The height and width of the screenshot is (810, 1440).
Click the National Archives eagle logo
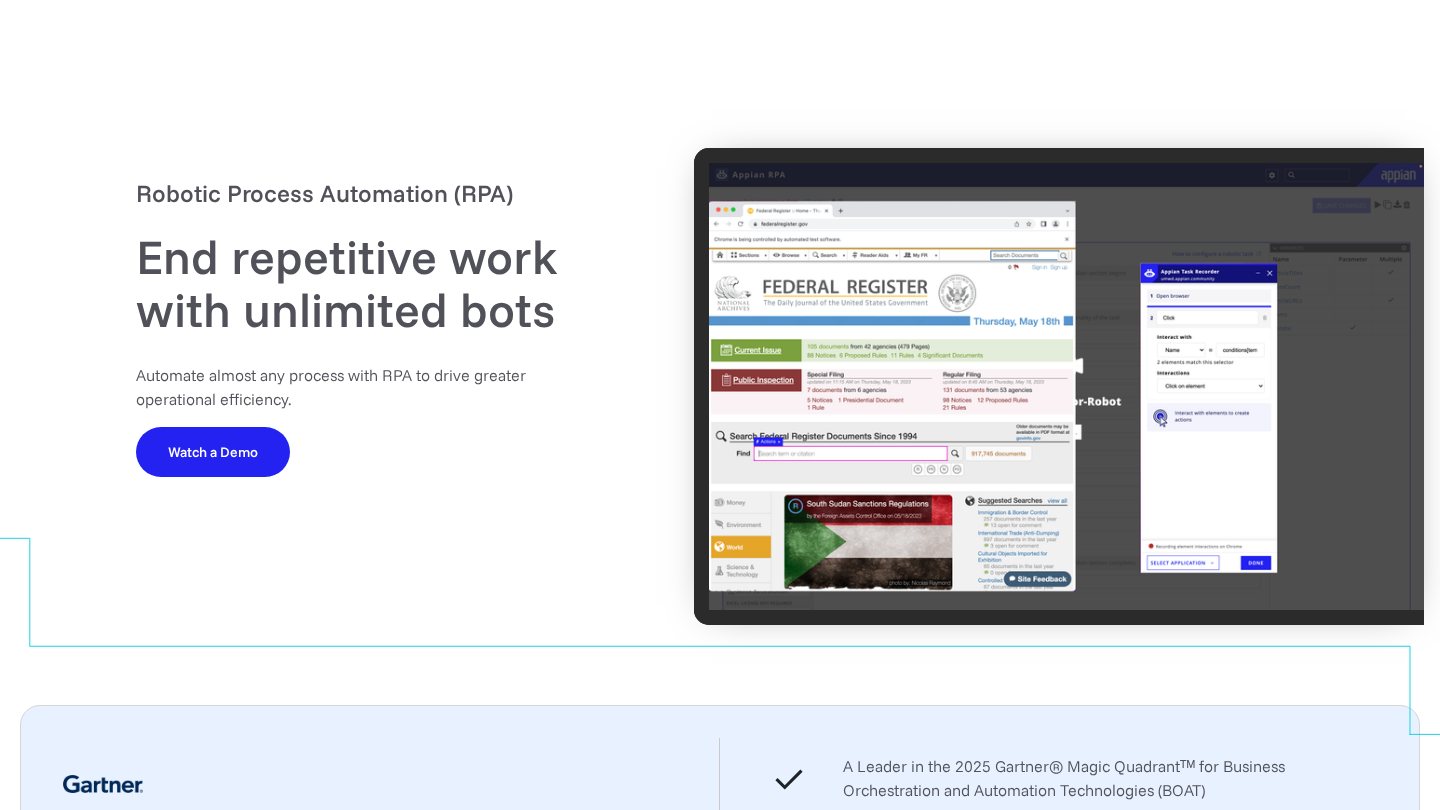[732, 292]
